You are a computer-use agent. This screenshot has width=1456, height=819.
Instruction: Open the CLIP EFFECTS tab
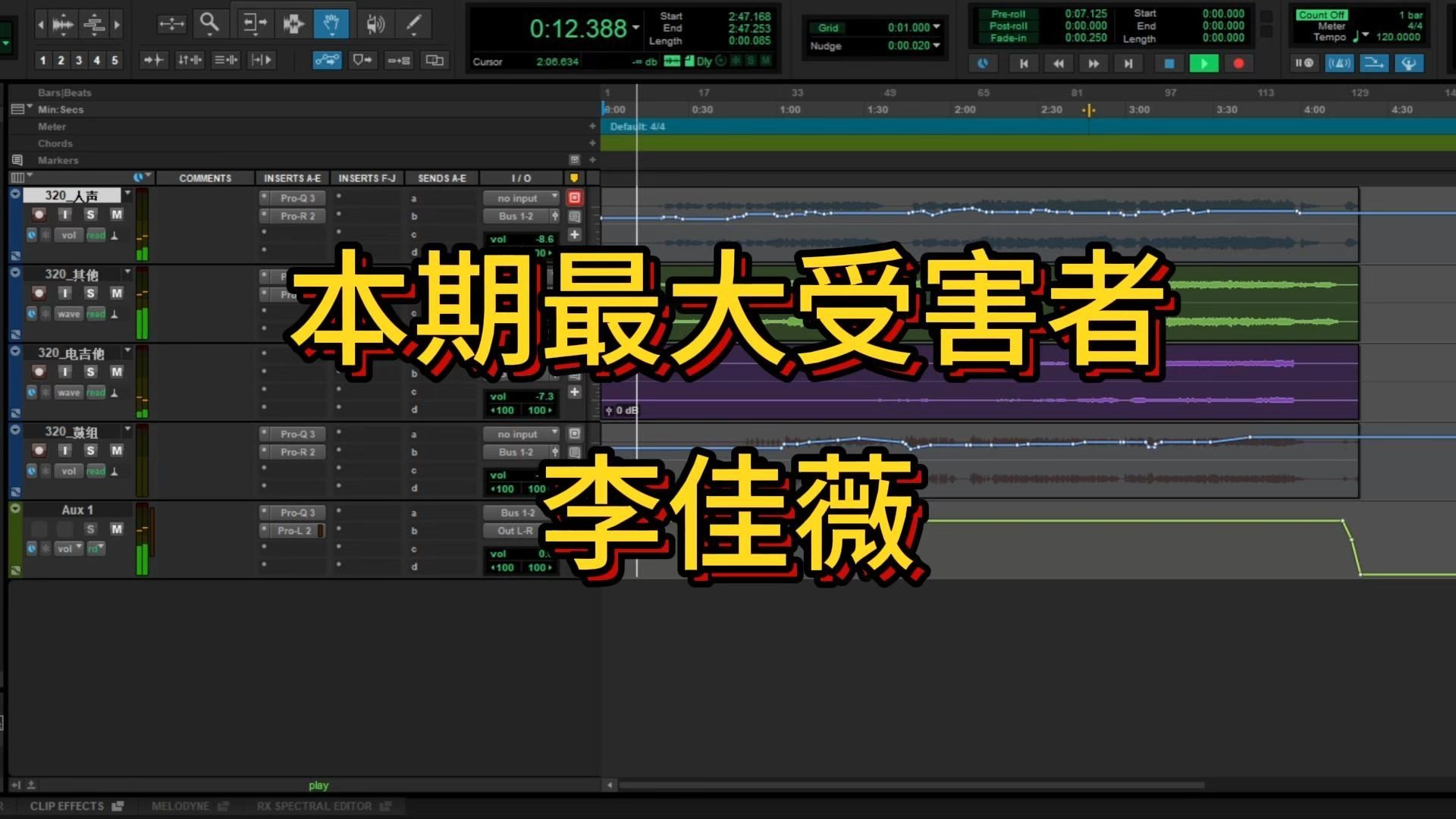click(x=76, y=806)
